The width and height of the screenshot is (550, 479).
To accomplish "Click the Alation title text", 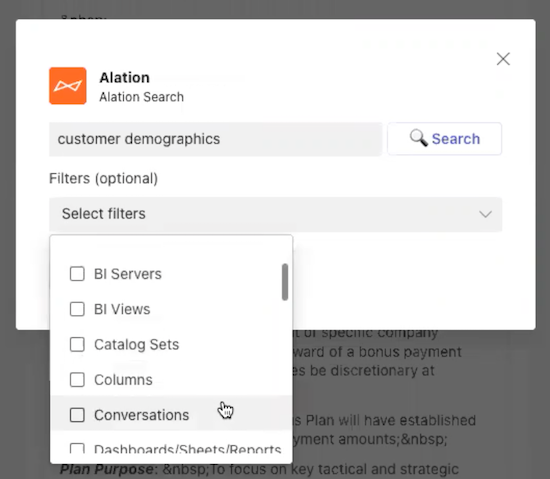I will [125, 77].
